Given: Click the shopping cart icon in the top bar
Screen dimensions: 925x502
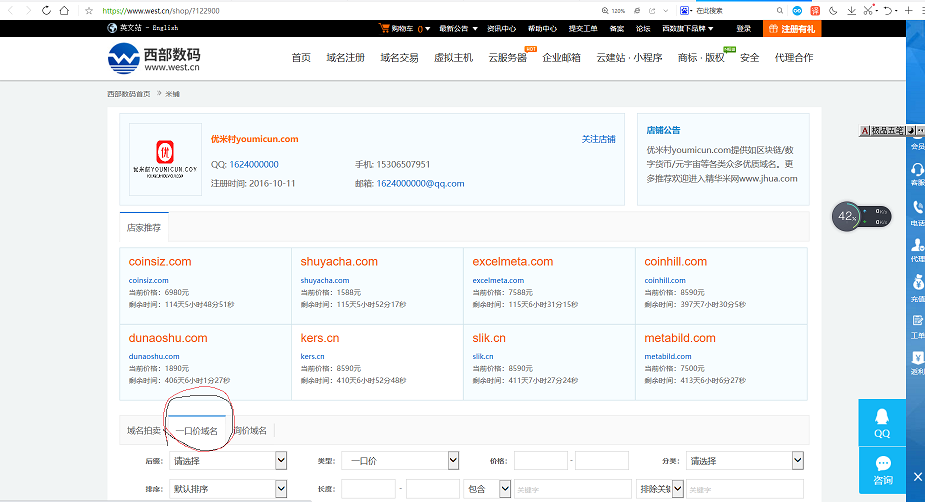Looking at the screenshot, I should pos(385,28).
